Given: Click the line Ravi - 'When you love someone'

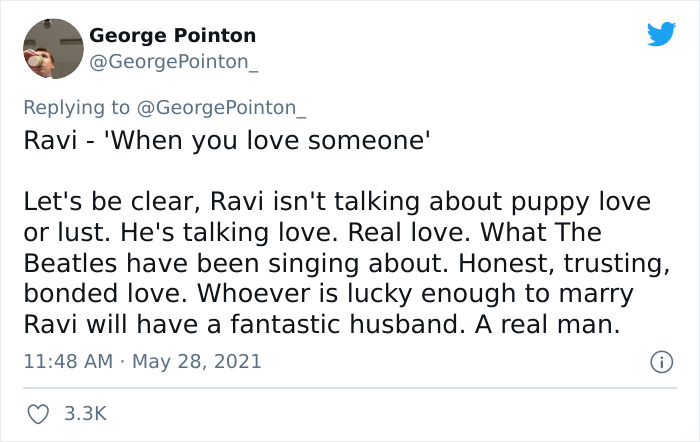Looking at the screenshot, I should pos(226,141).
